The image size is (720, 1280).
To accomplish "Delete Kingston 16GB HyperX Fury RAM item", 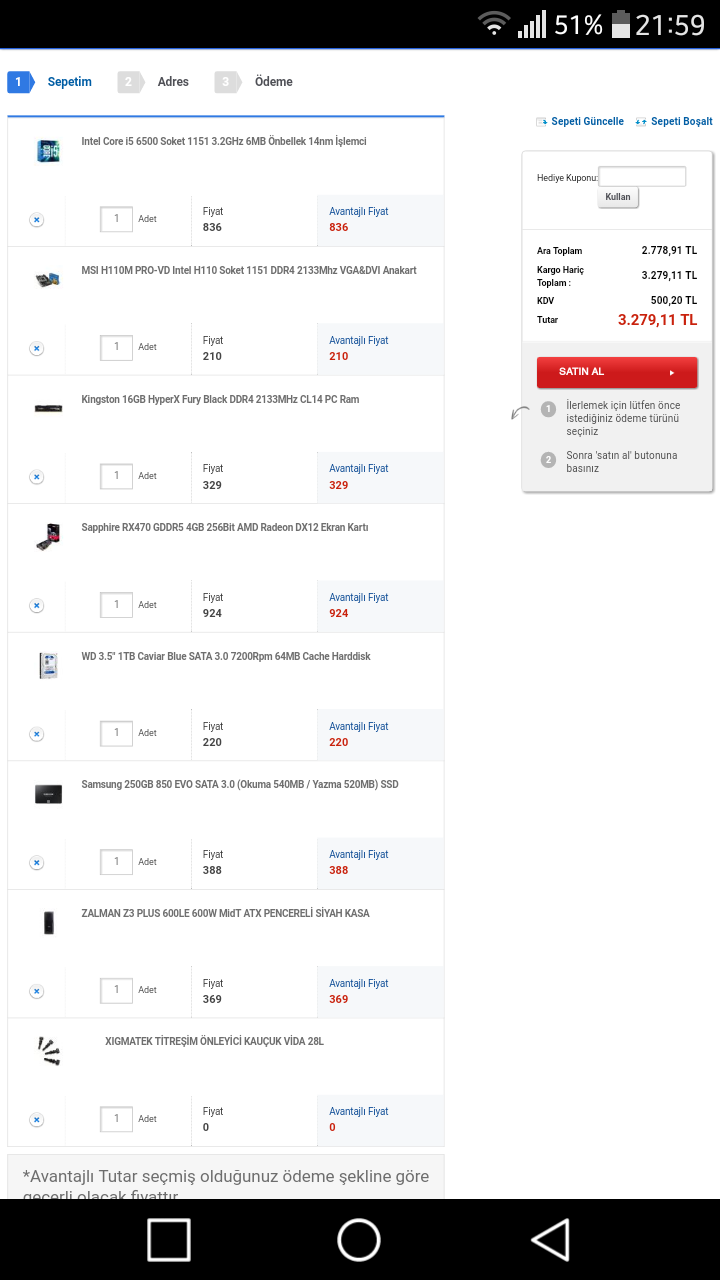I will [x=36, y=477].
